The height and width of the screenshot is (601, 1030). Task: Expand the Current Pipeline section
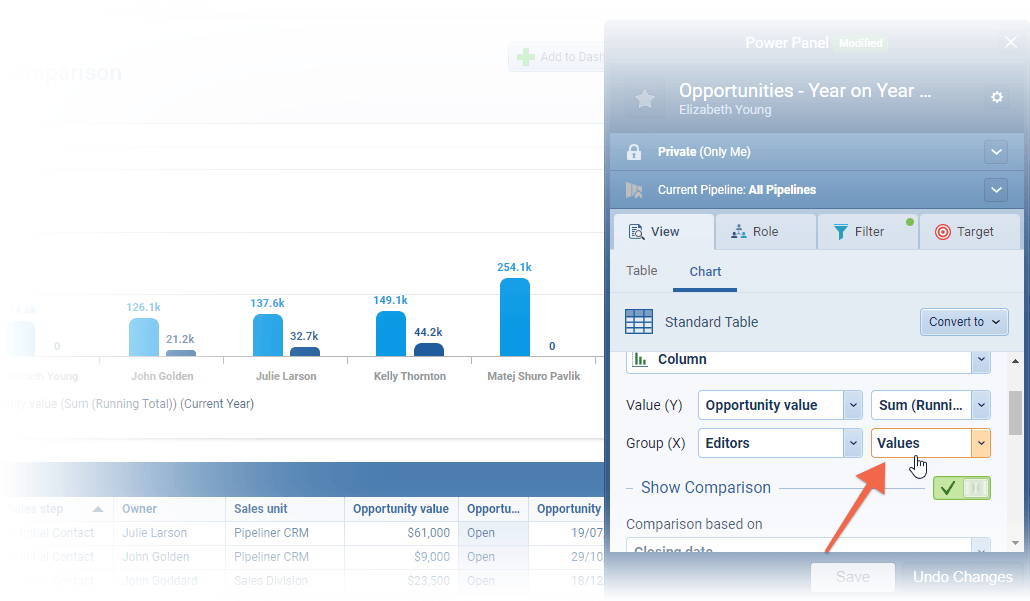(x=995, y=190)
